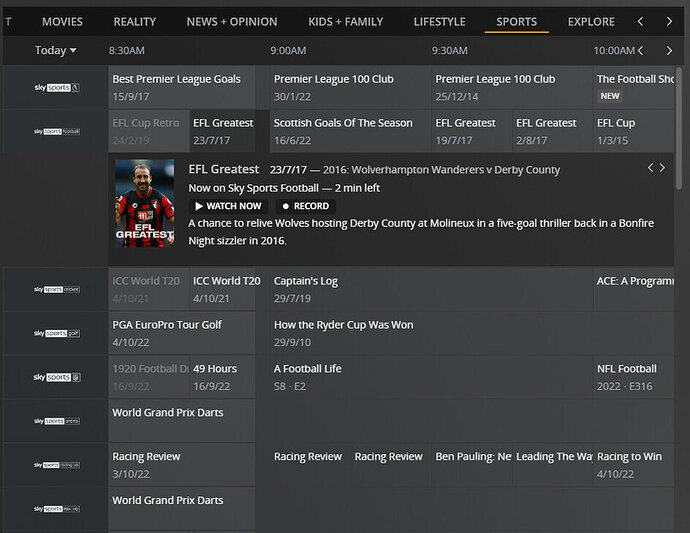Click the 9:30AM time header
The height and width of the screenshot is (533, 690).
pyautogui.click(x=449, y=51)
